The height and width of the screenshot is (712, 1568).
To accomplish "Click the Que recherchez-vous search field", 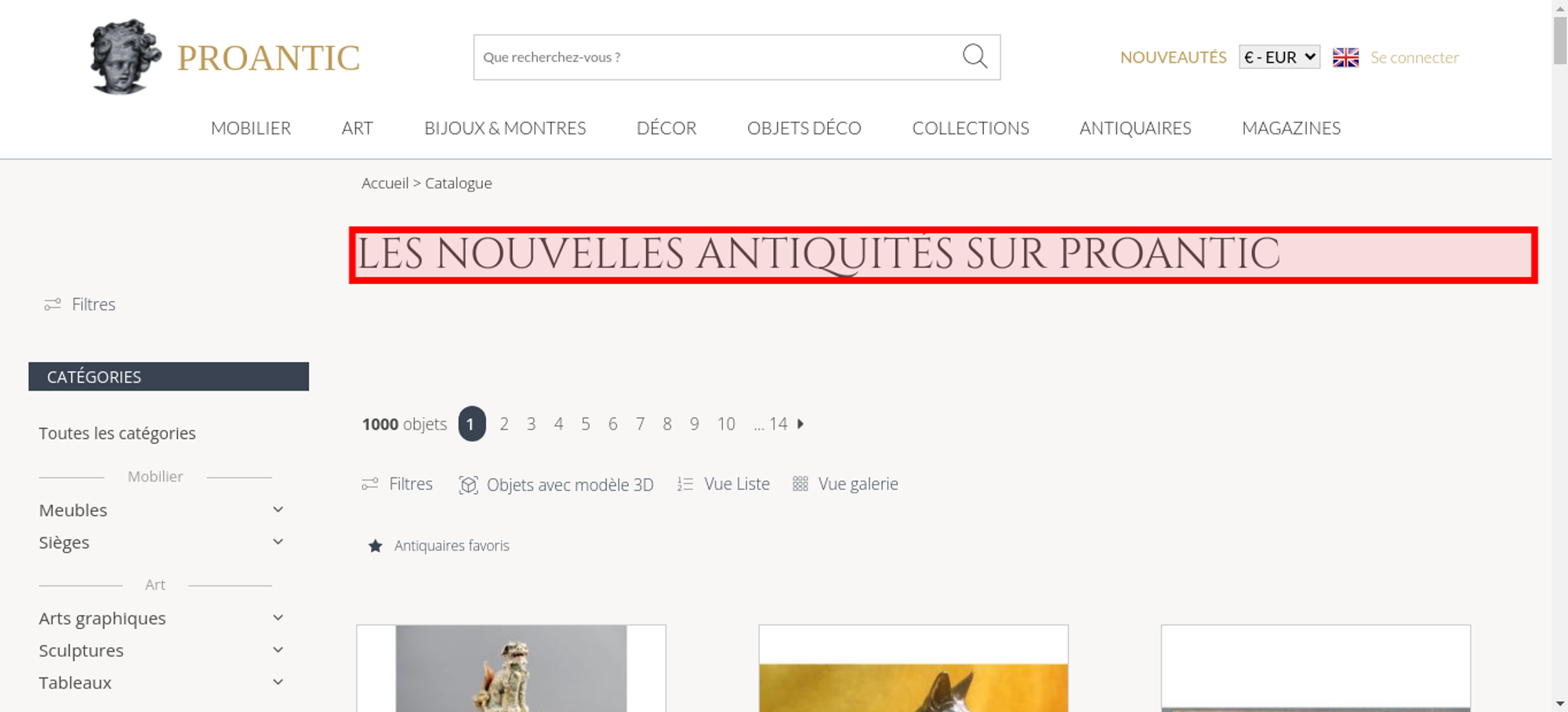I will click(x=717, y=57).
